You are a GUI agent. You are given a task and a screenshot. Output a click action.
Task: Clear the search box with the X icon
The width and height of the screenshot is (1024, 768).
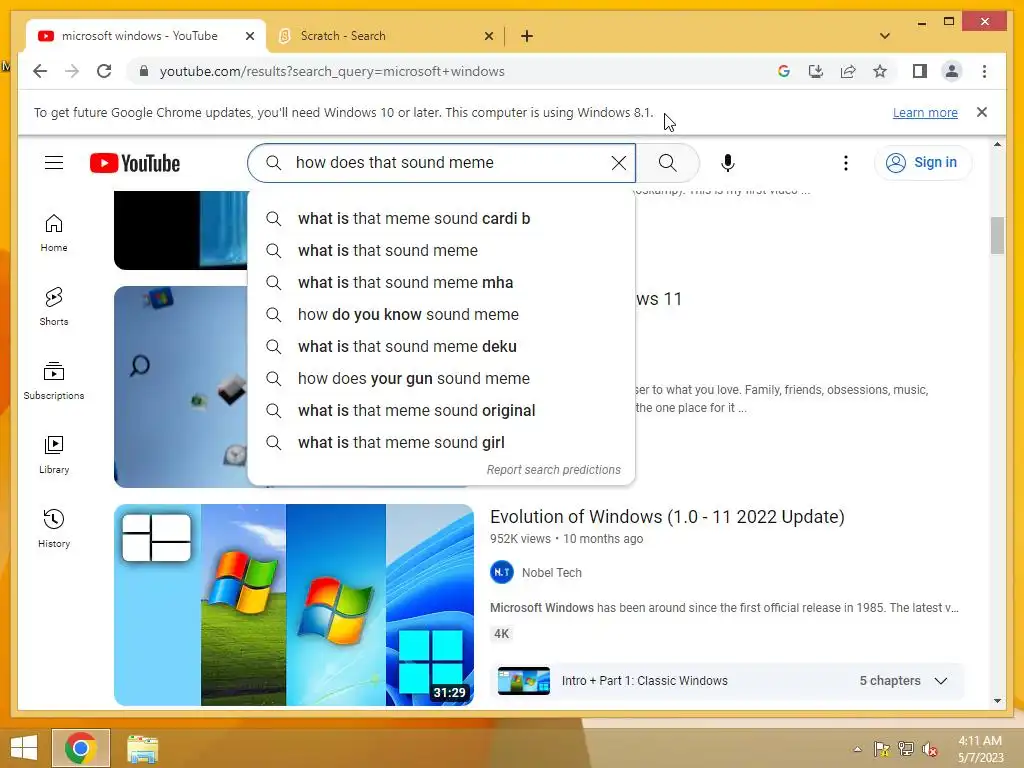(618, 163)
